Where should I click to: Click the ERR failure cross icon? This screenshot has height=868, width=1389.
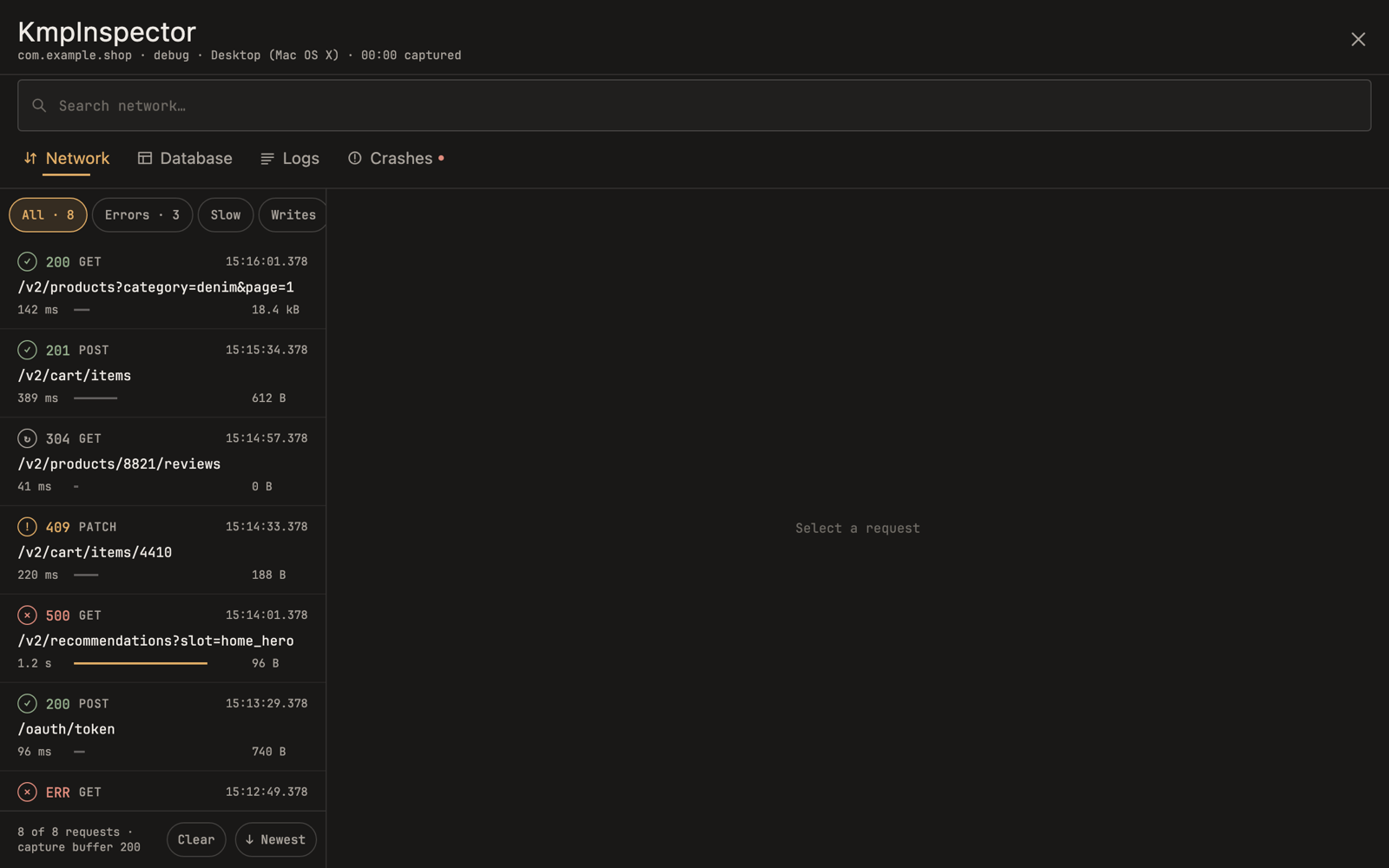point(27,792)
